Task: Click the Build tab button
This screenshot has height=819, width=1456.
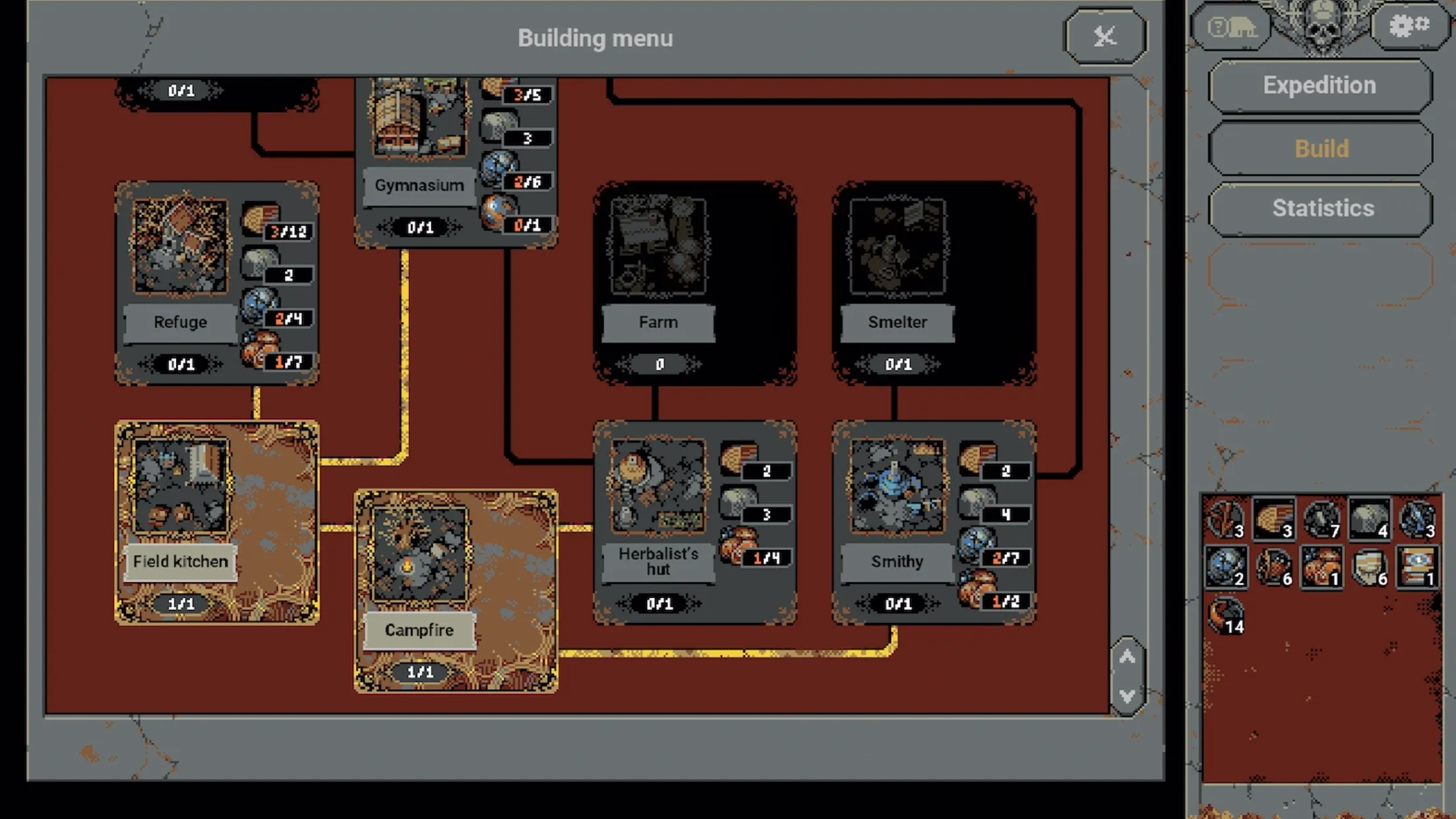Action: coord(1321,148)
